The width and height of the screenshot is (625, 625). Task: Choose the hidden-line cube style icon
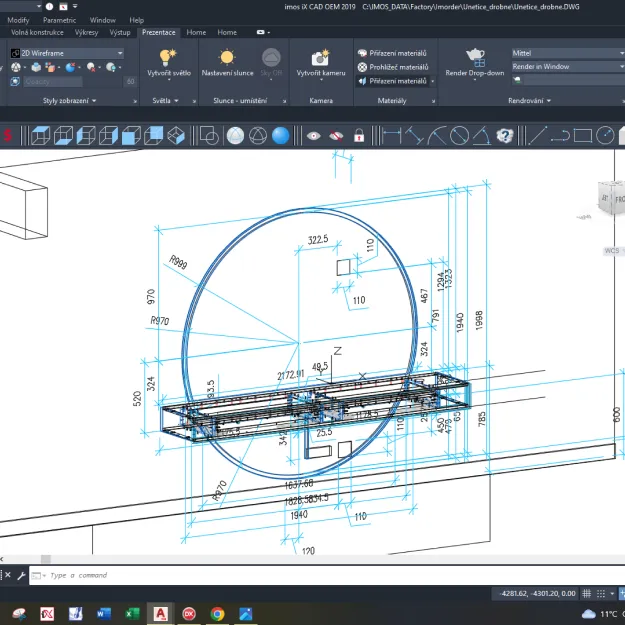click(86, 136)
